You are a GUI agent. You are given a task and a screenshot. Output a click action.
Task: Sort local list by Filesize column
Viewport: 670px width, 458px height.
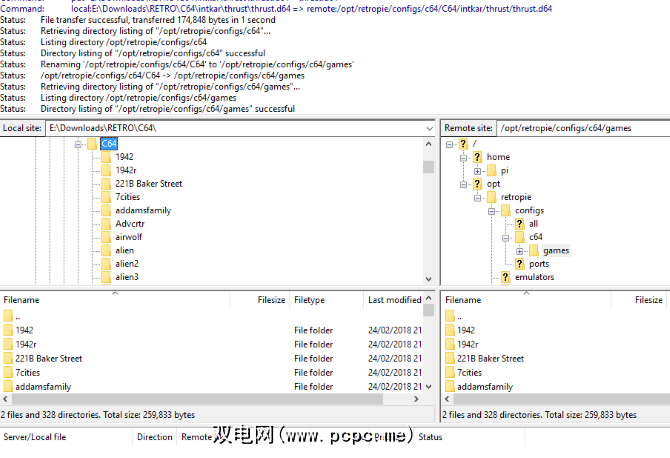click(260, 300)
